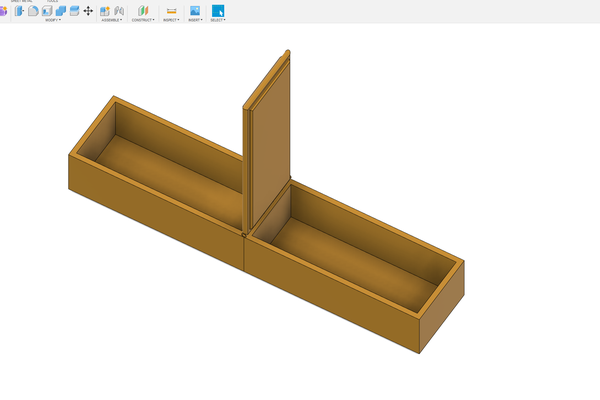Click the purple create form icon
The width and height of the screenshot is (600, 400).
coord(3,11)
